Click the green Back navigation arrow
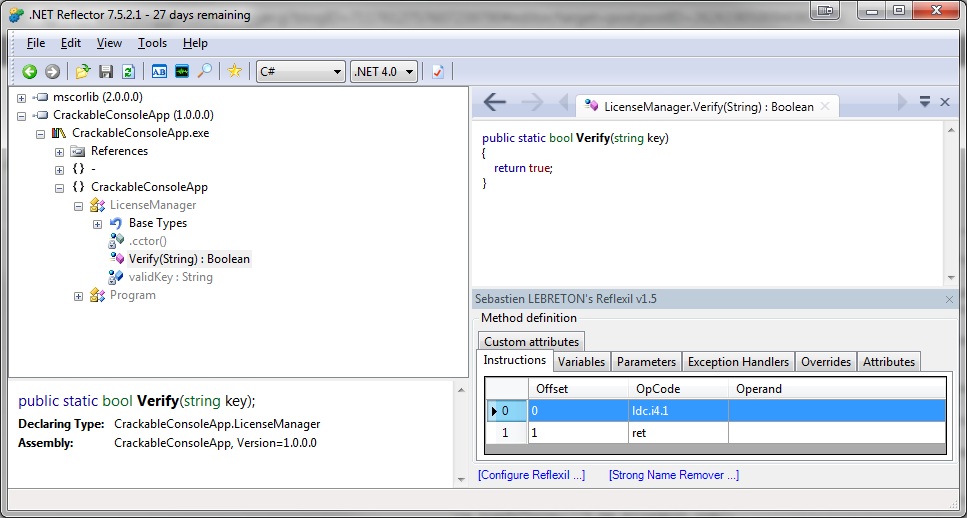Screen dimensions: 967x518 30,72
